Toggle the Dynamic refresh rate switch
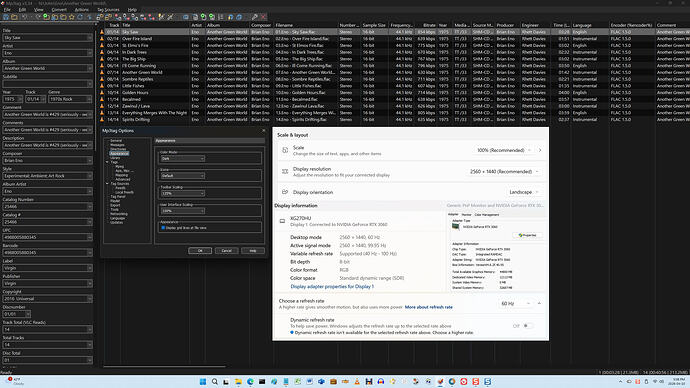 (528, 326)
